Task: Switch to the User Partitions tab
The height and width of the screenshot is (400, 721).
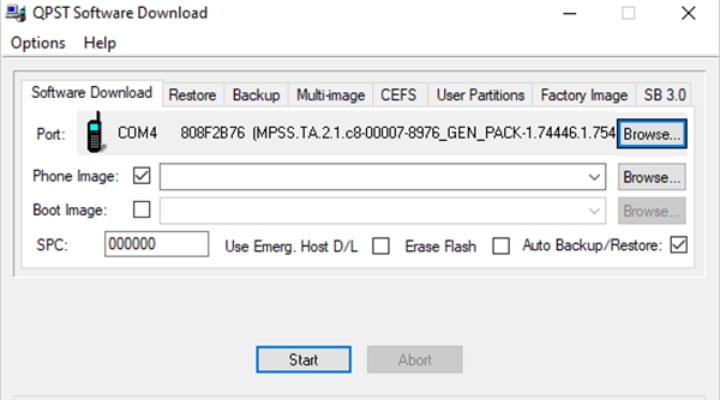Action: click(481, 95)
